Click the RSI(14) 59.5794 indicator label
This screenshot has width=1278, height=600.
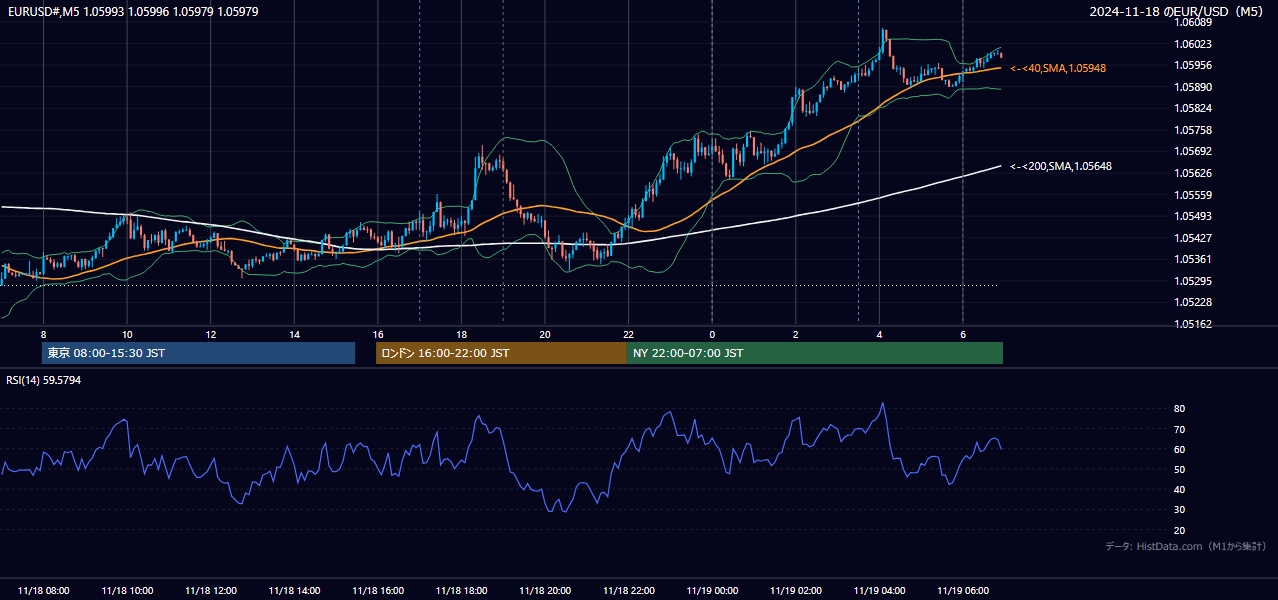[x=44, y=380]
